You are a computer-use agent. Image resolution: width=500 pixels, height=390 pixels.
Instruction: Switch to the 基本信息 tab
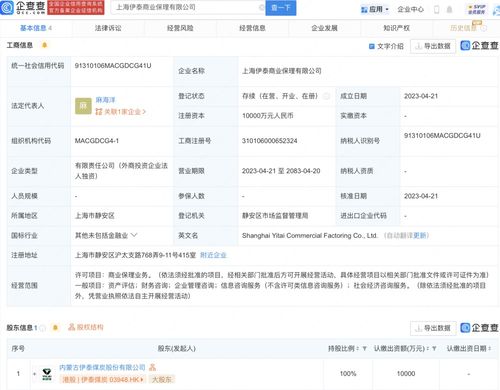(x=36, y=28)
